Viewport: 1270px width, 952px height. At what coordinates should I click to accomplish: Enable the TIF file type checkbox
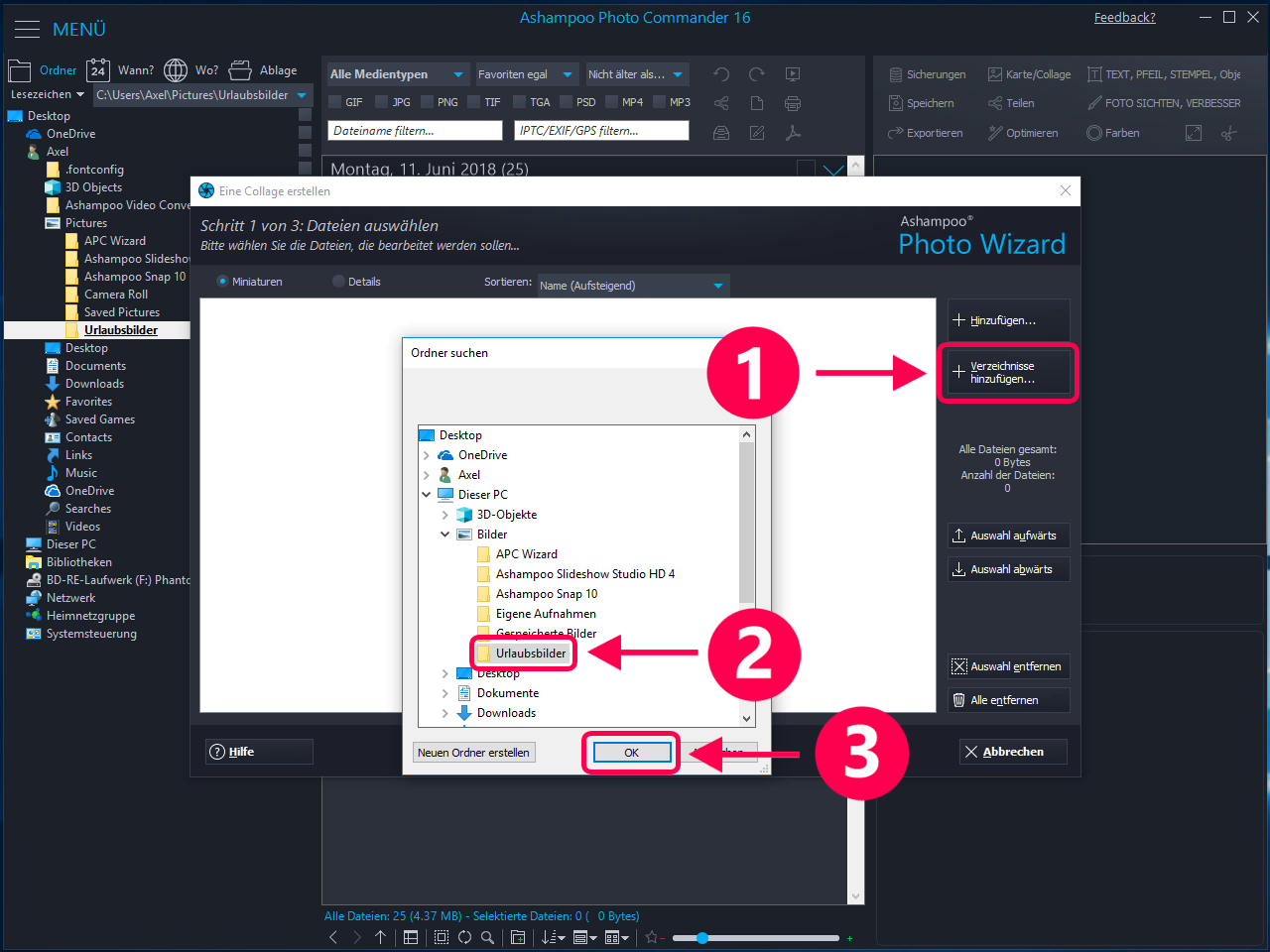coord(474,102)
